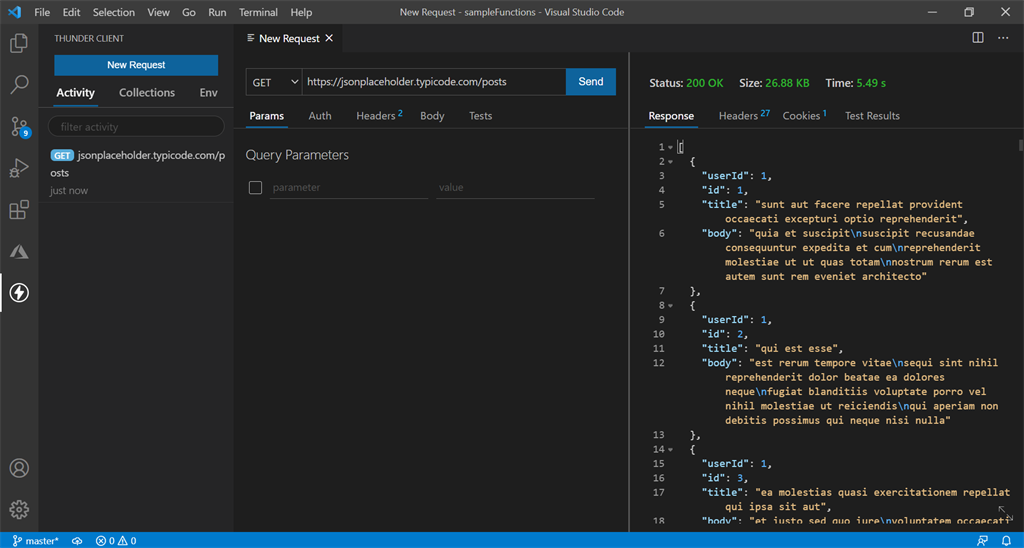Collapse the object at line 8

671,305
